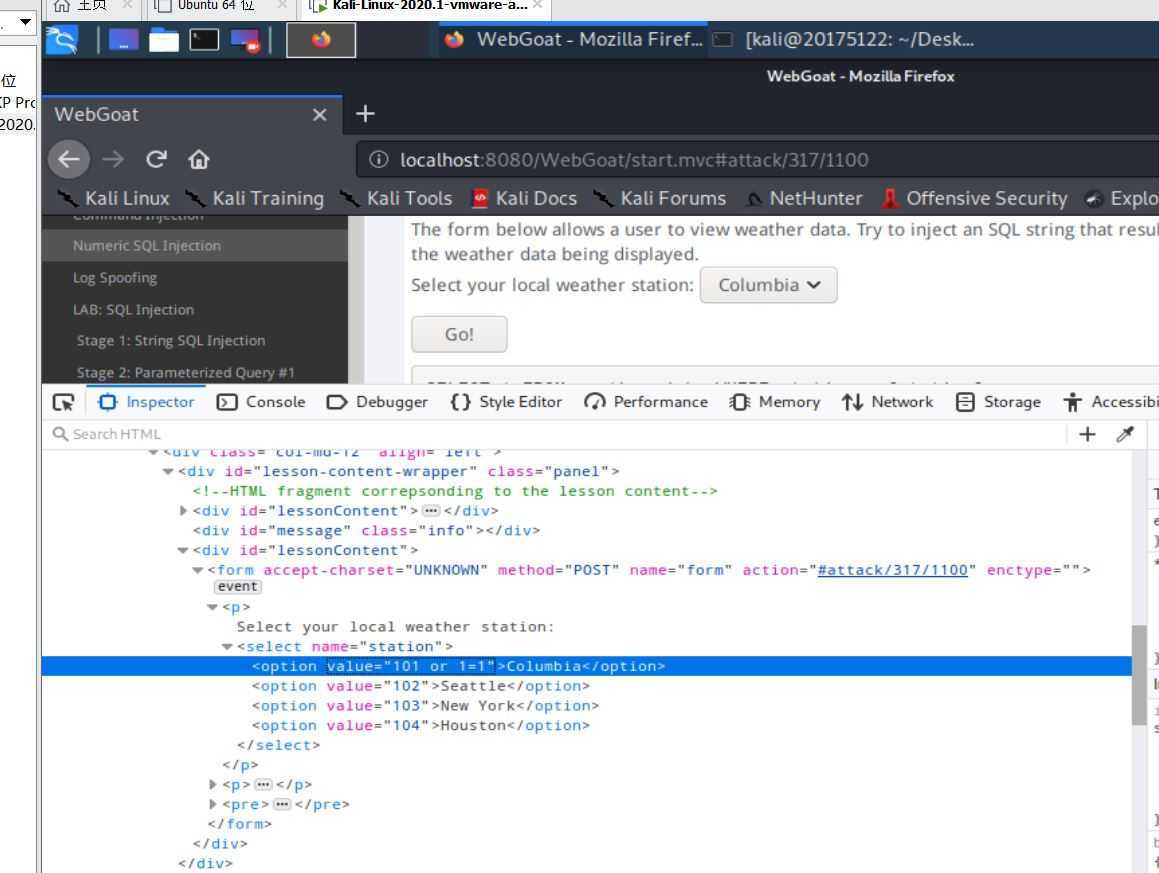
Task: Select the Houston option node
Action: pos(421,726)
